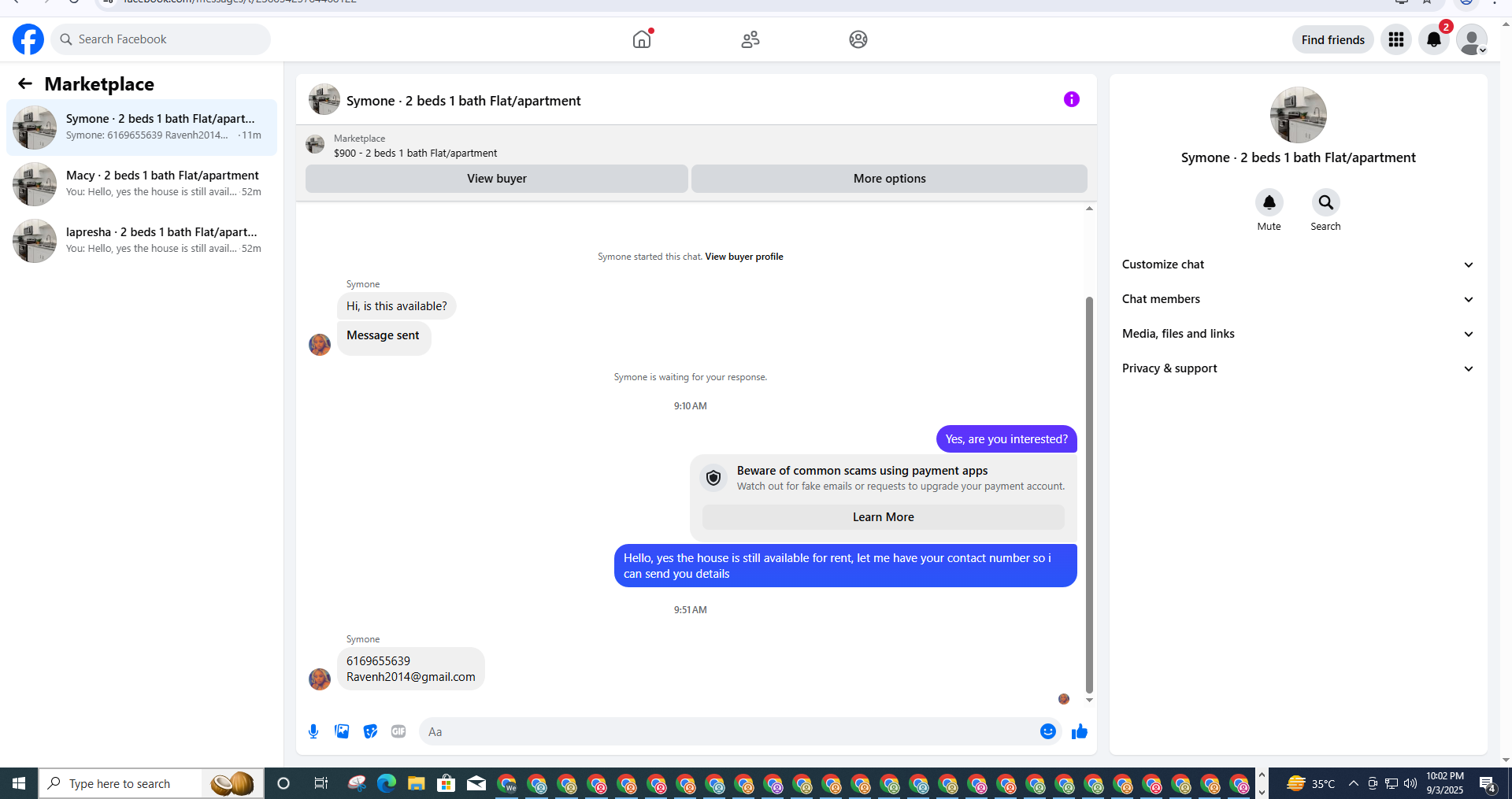Open the lapresha conversation in list
The height and width of the screenshot is (799, 1512).
[142, 240]
